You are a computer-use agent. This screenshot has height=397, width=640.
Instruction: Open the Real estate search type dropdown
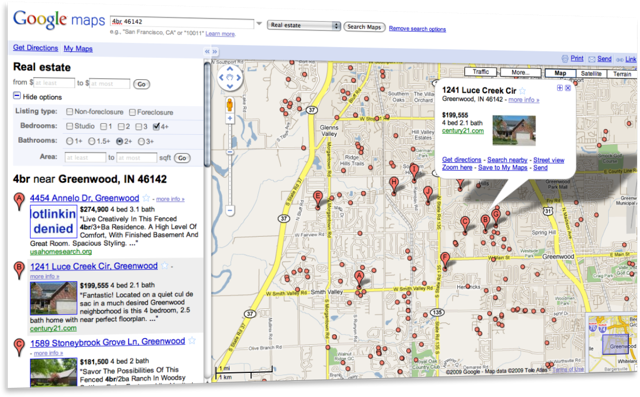[x=304, y=25]
